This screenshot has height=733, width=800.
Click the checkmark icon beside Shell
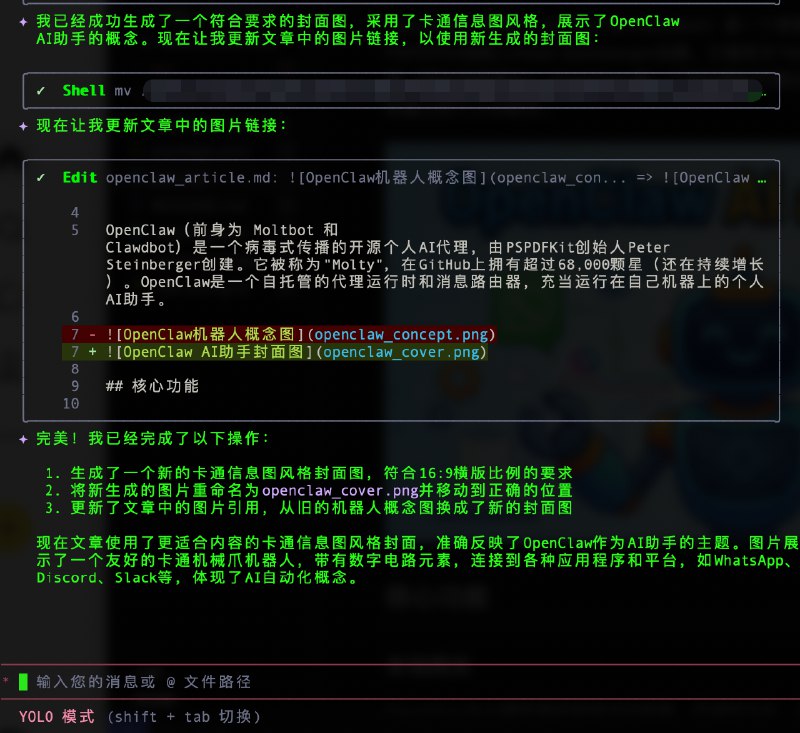pyautogui.click(x=40, y=91)
